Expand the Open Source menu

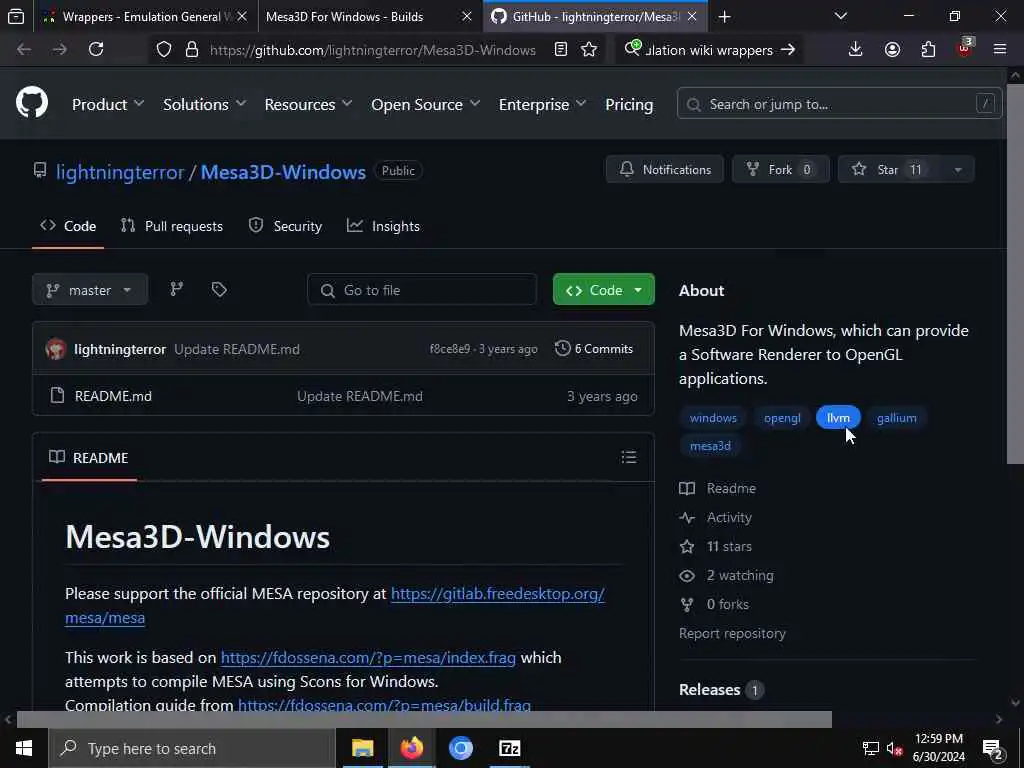[426, 104]
